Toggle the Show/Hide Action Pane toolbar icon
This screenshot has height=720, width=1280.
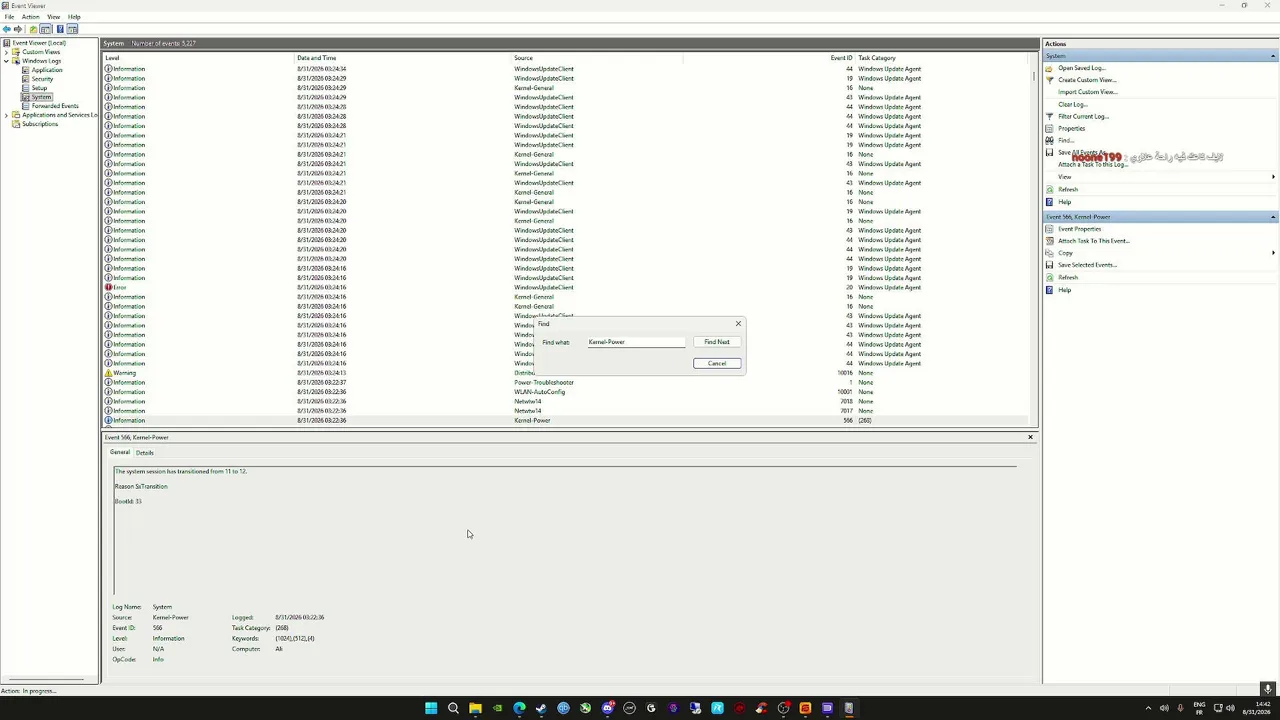[73, 29]
